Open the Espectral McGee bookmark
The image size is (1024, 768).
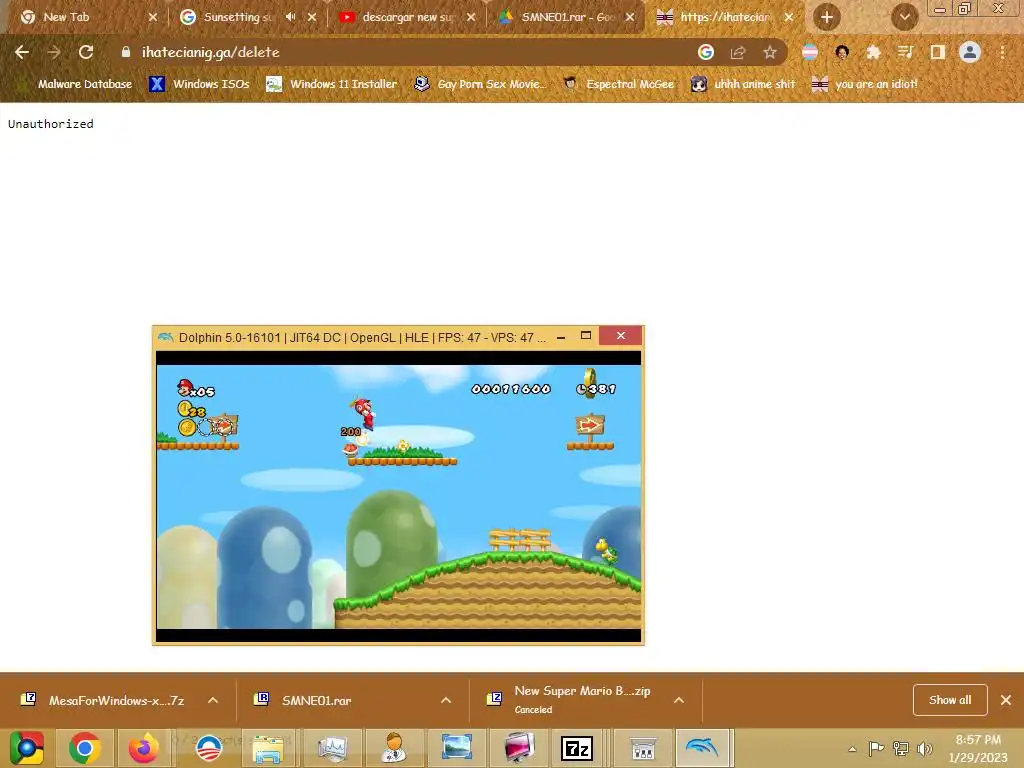point(618,84)
